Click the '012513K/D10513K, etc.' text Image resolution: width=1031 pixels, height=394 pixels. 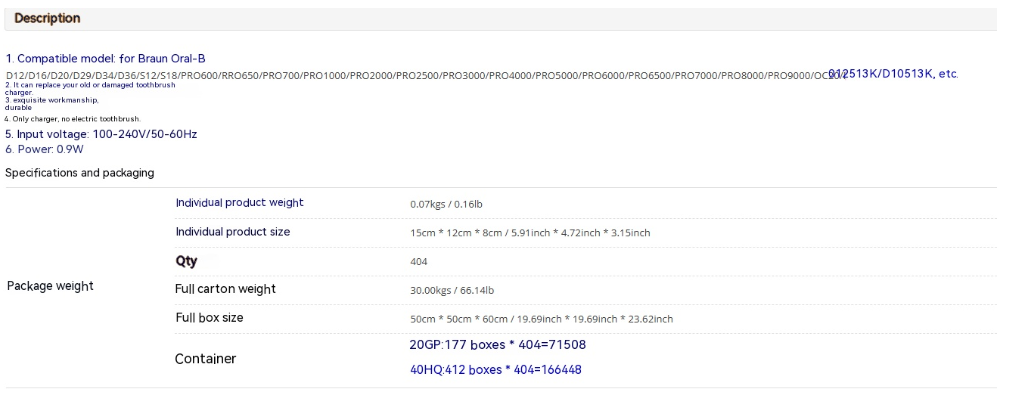893,74
